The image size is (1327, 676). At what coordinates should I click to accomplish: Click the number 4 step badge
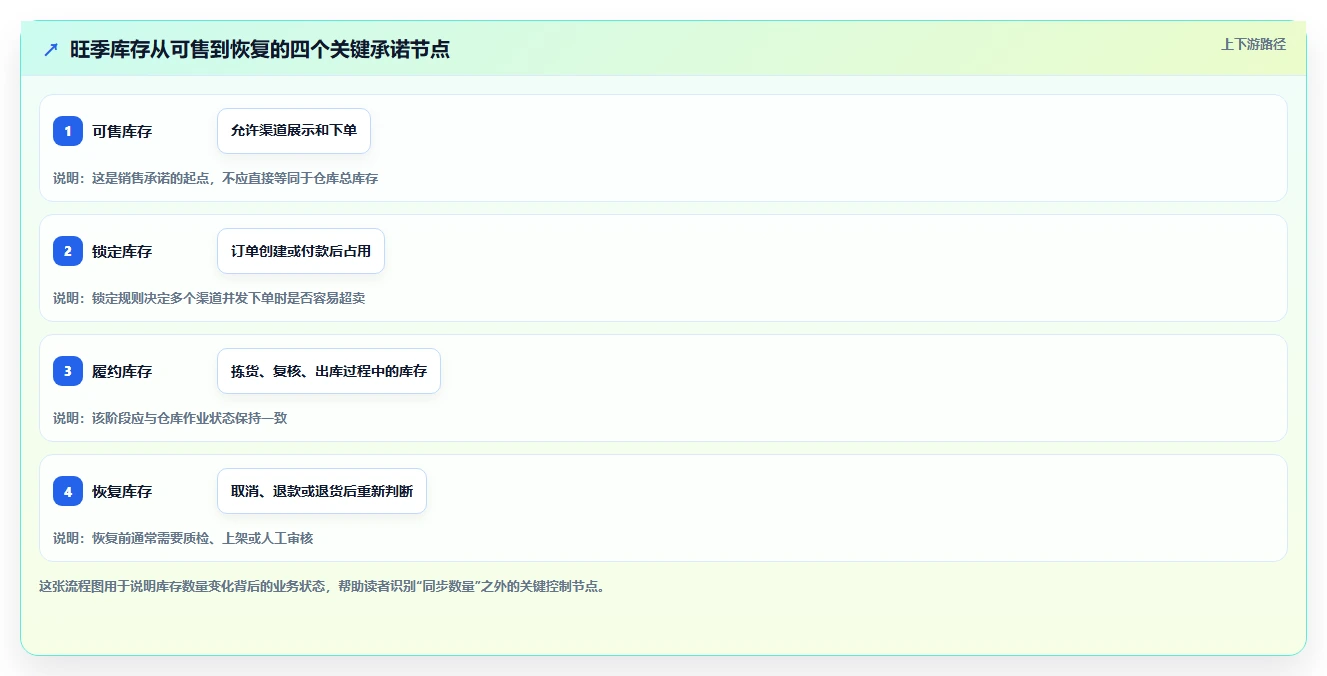[x=68, y=491]
